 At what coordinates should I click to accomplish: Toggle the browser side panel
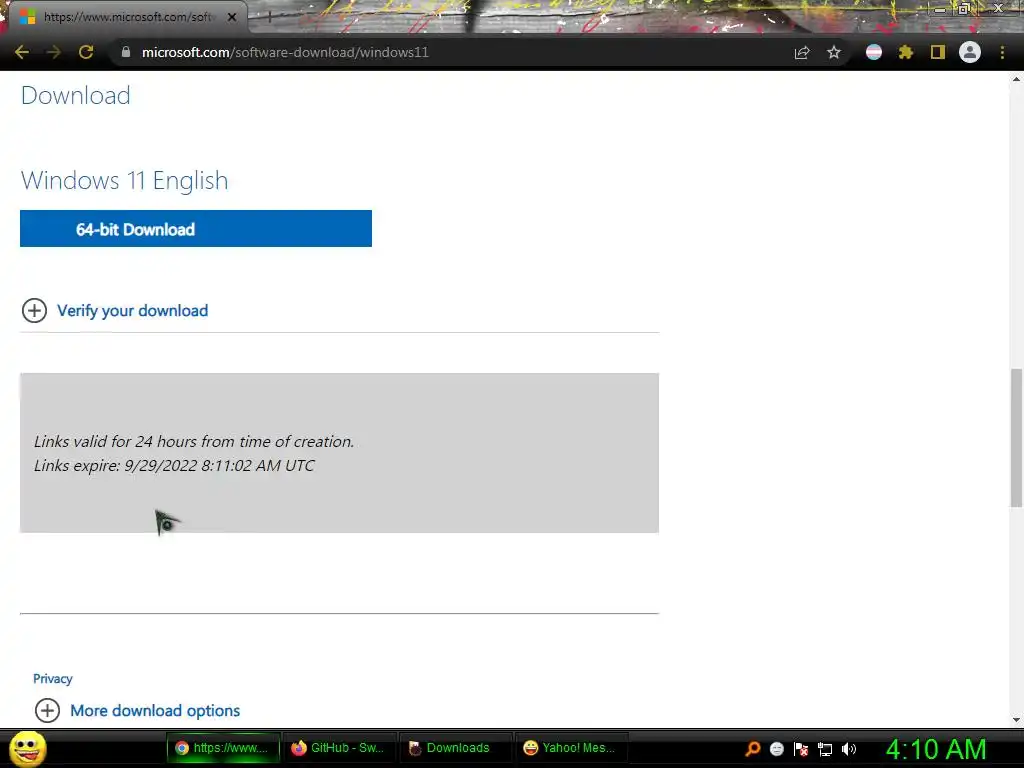938,52
